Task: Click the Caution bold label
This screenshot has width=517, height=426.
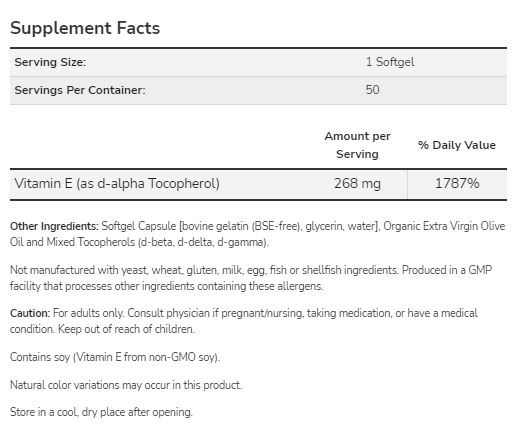Action: [x=30, y=313]
